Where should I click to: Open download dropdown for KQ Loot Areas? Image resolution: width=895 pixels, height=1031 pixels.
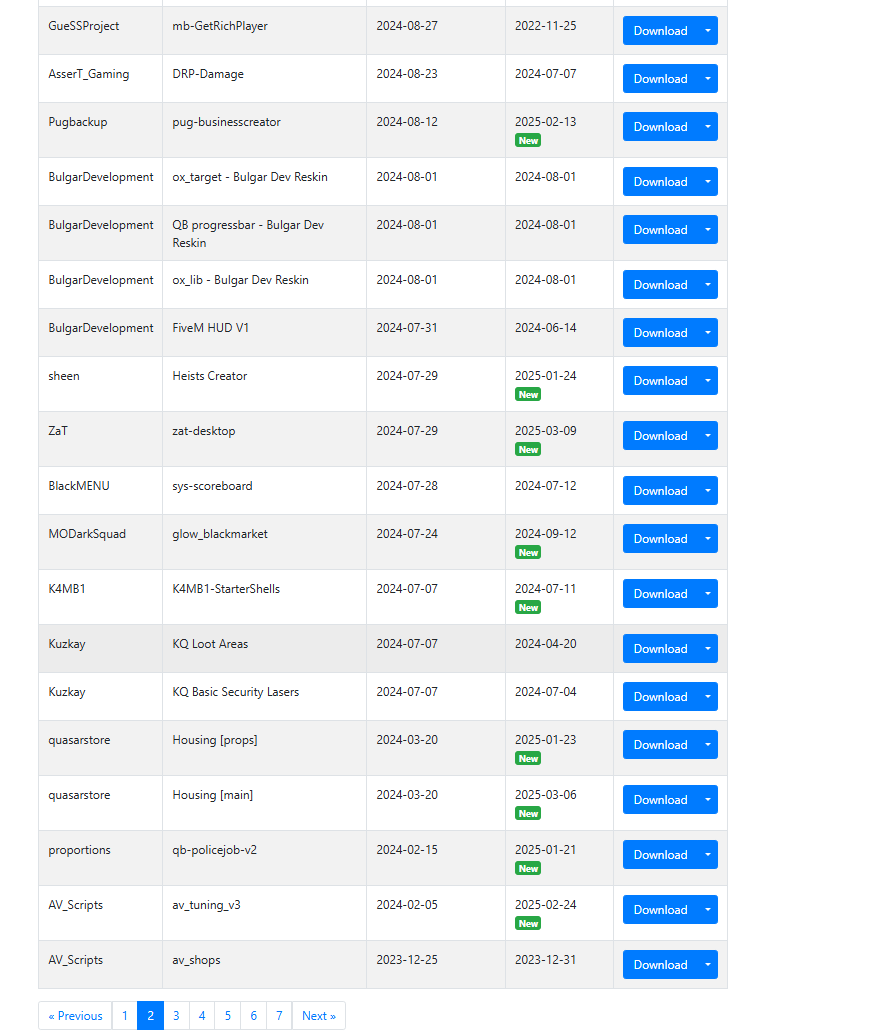[x=708, y=649]
